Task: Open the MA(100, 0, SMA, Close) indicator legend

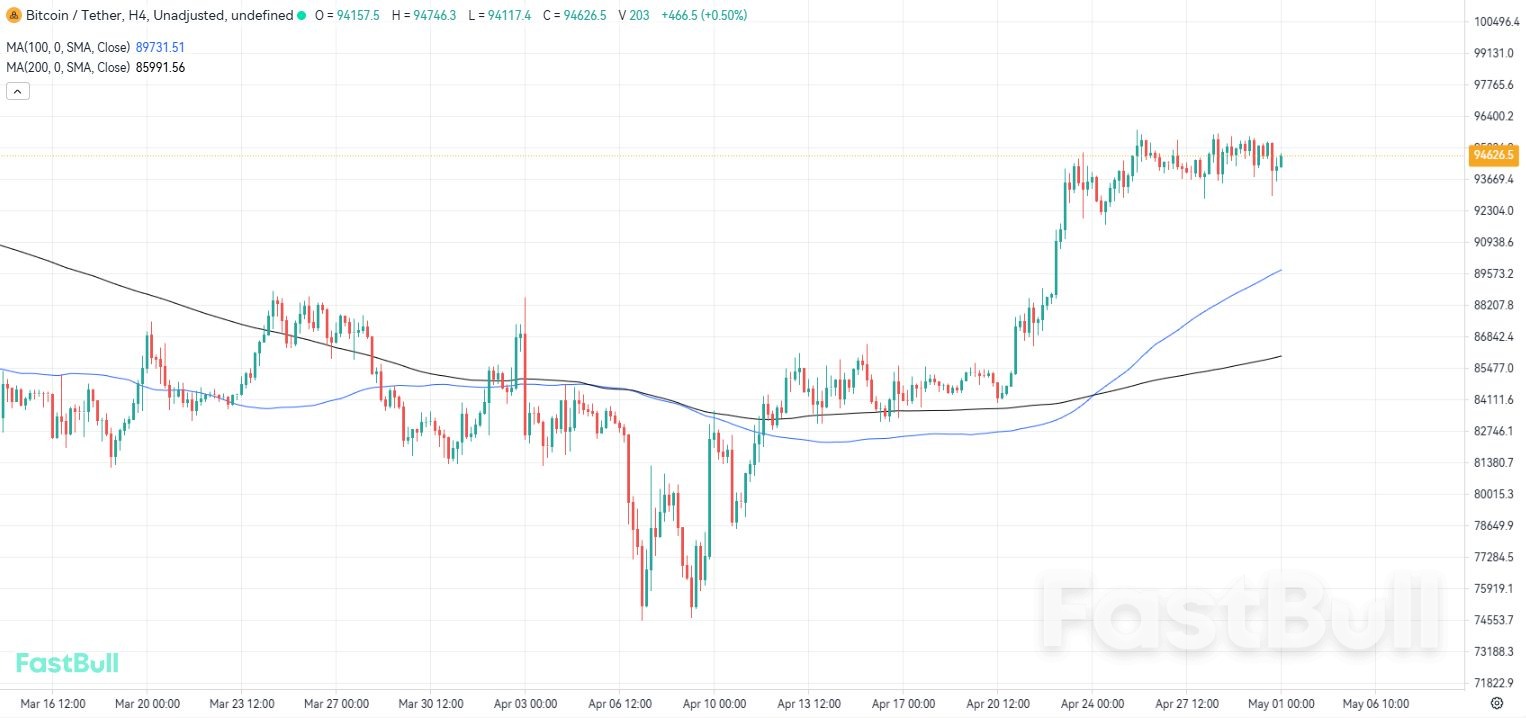Action: 68,47
